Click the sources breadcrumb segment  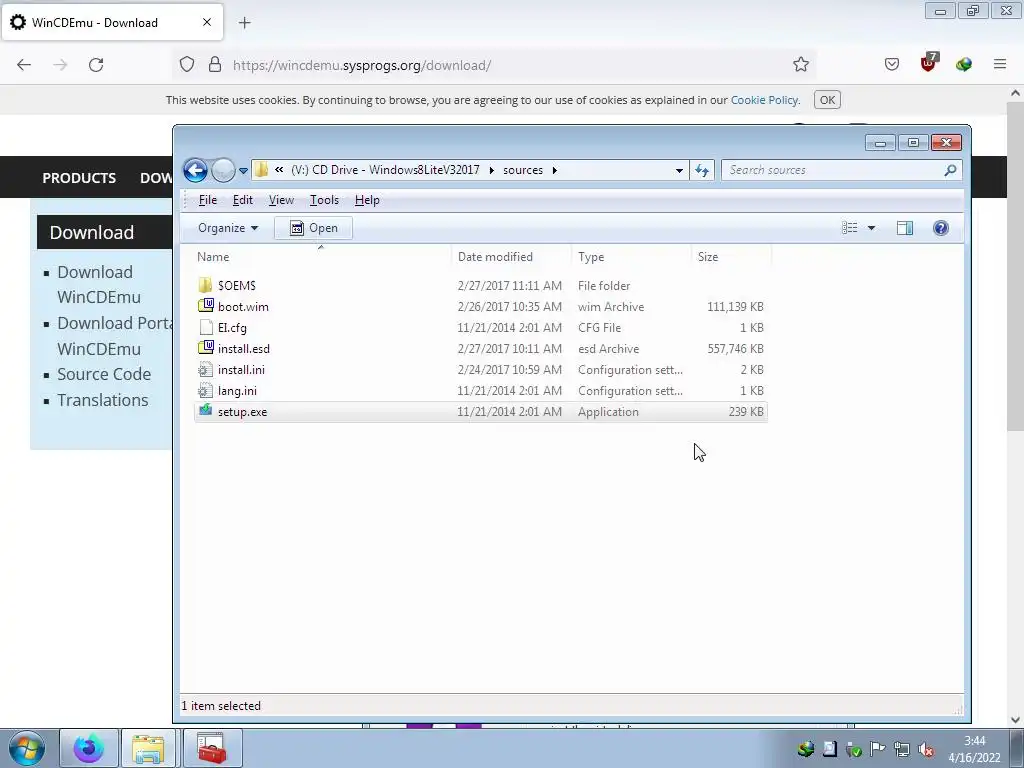coord(522,170)
